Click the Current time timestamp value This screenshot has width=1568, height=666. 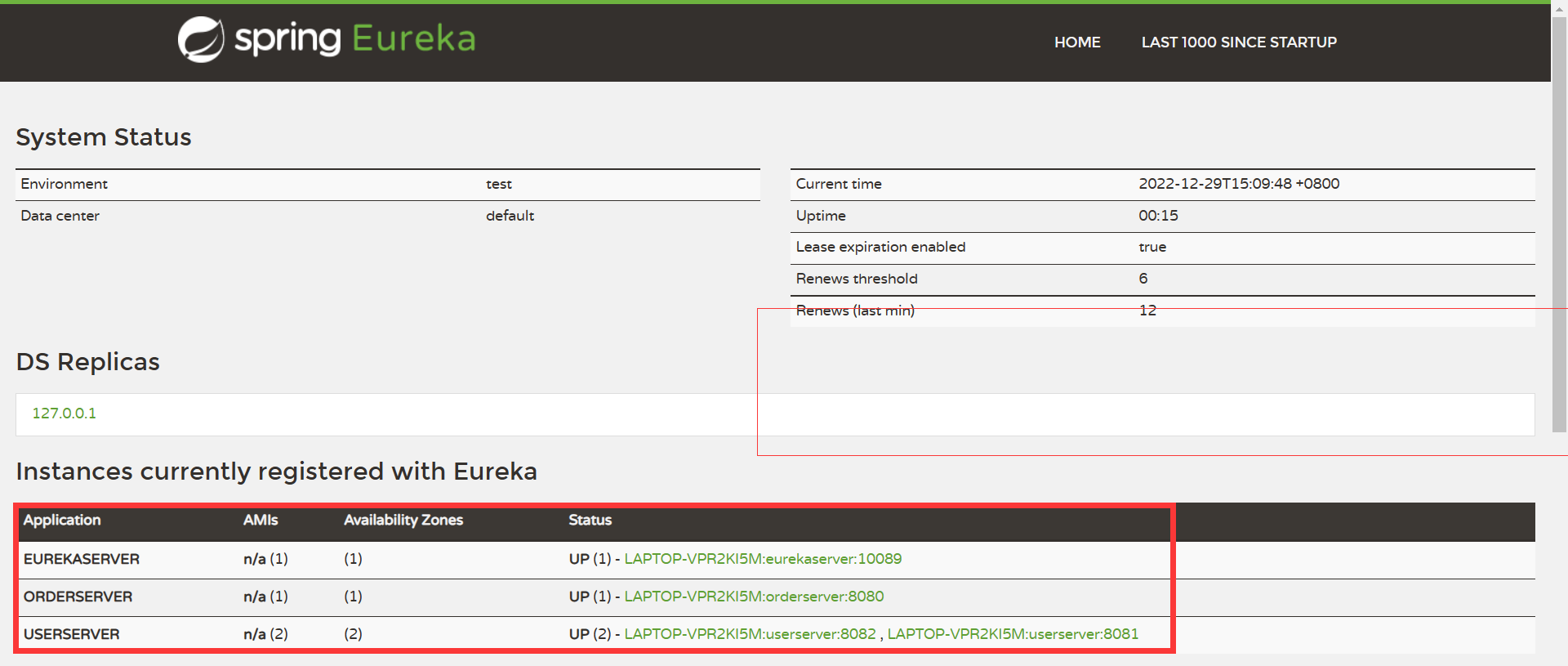click(x=1239, y=184)
